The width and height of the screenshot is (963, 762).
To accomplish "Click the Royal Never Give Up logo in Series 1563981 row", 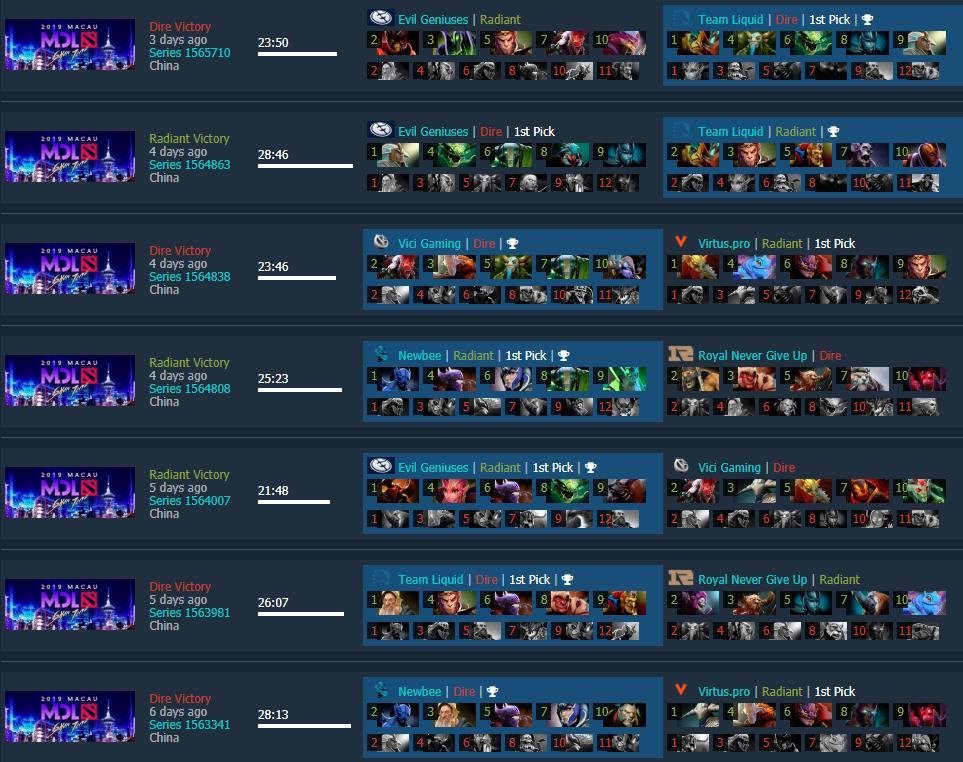I will point(680,578).
